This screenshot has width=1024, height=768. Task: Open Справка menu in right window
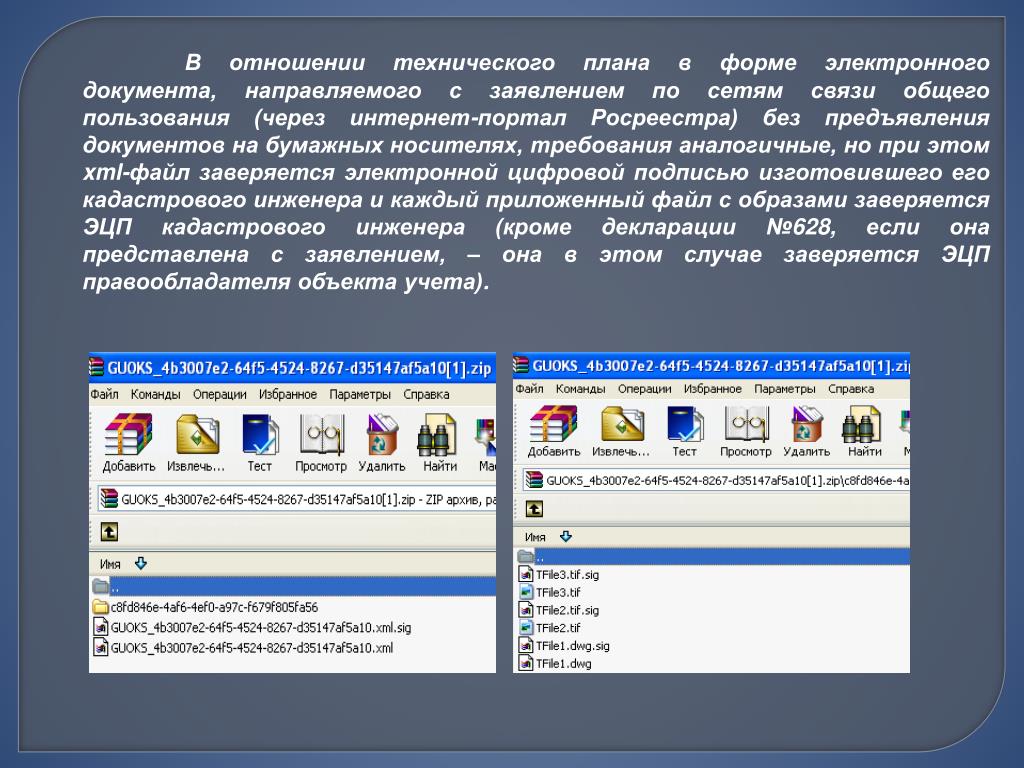coord(851,389)
